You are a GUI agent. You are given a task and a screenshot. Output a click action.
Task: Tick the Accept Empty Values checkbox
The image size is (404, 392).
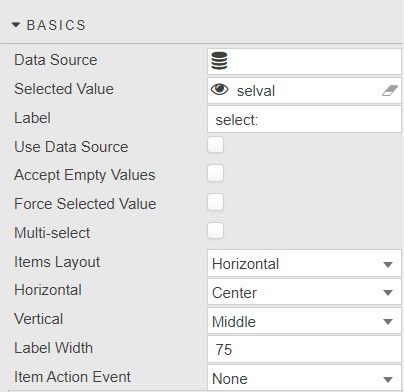[x=215, y=173]
